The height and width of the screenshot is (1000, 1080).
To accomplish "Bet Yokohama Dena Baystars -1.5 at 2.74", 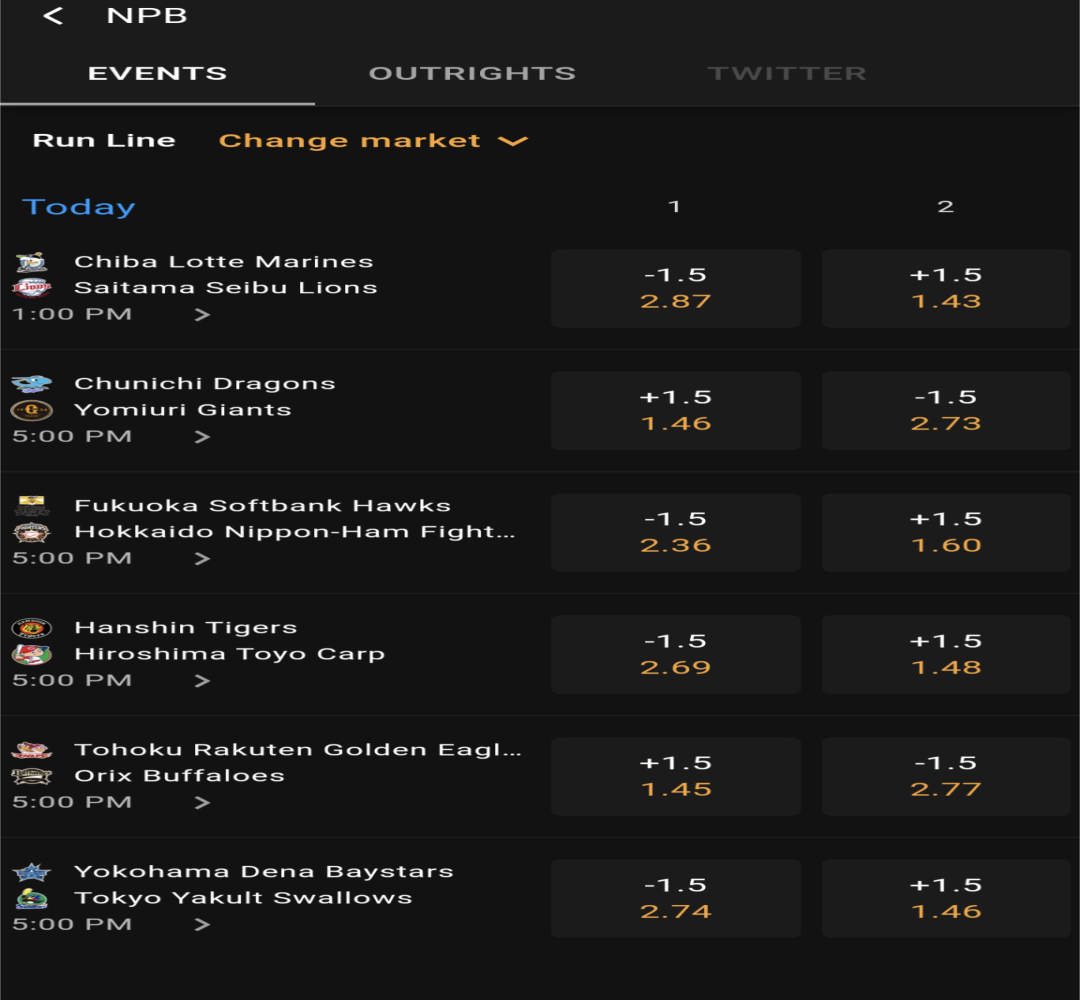I will tap(676, 898).
